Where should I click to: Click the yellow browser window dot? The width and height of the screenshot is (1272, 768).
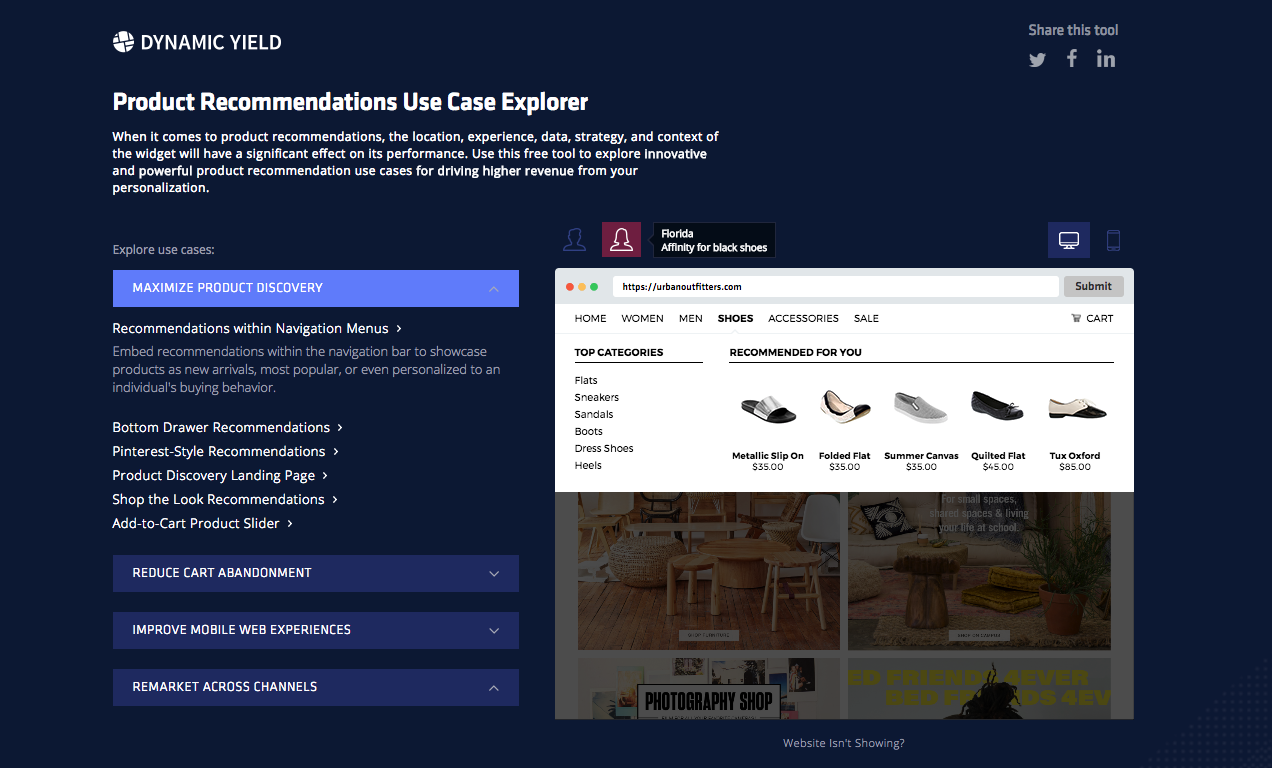pos(582,287)
